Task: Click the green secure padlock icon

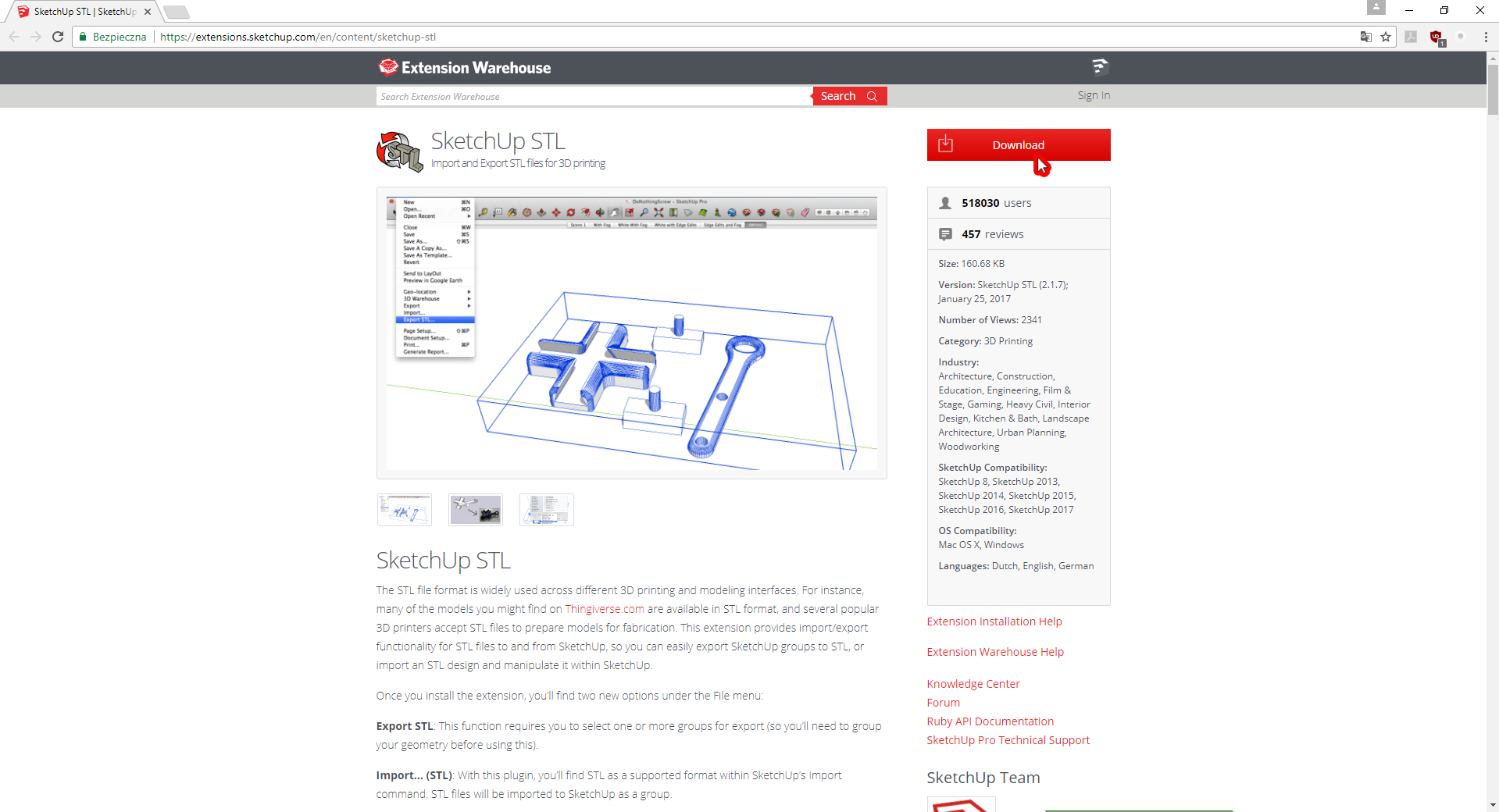Action: coord(83,37)
